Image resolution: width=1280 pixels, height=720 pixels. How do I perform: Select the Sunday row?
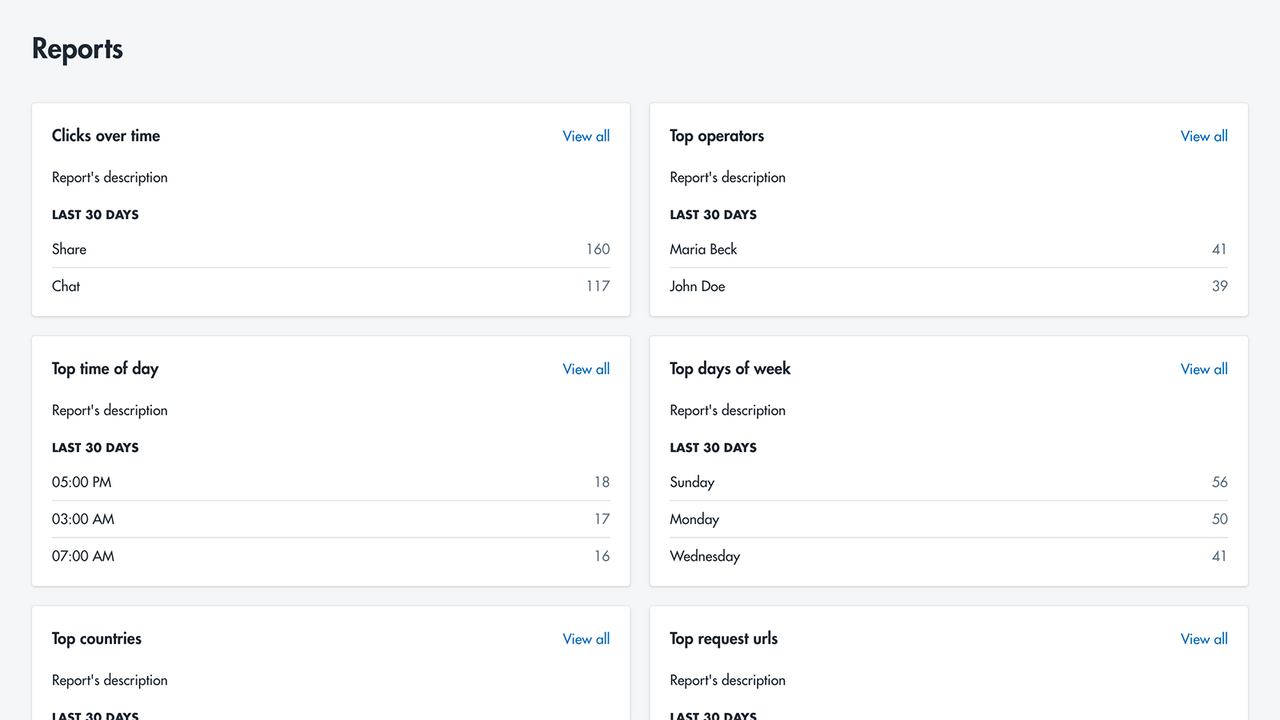click(949, 482)
